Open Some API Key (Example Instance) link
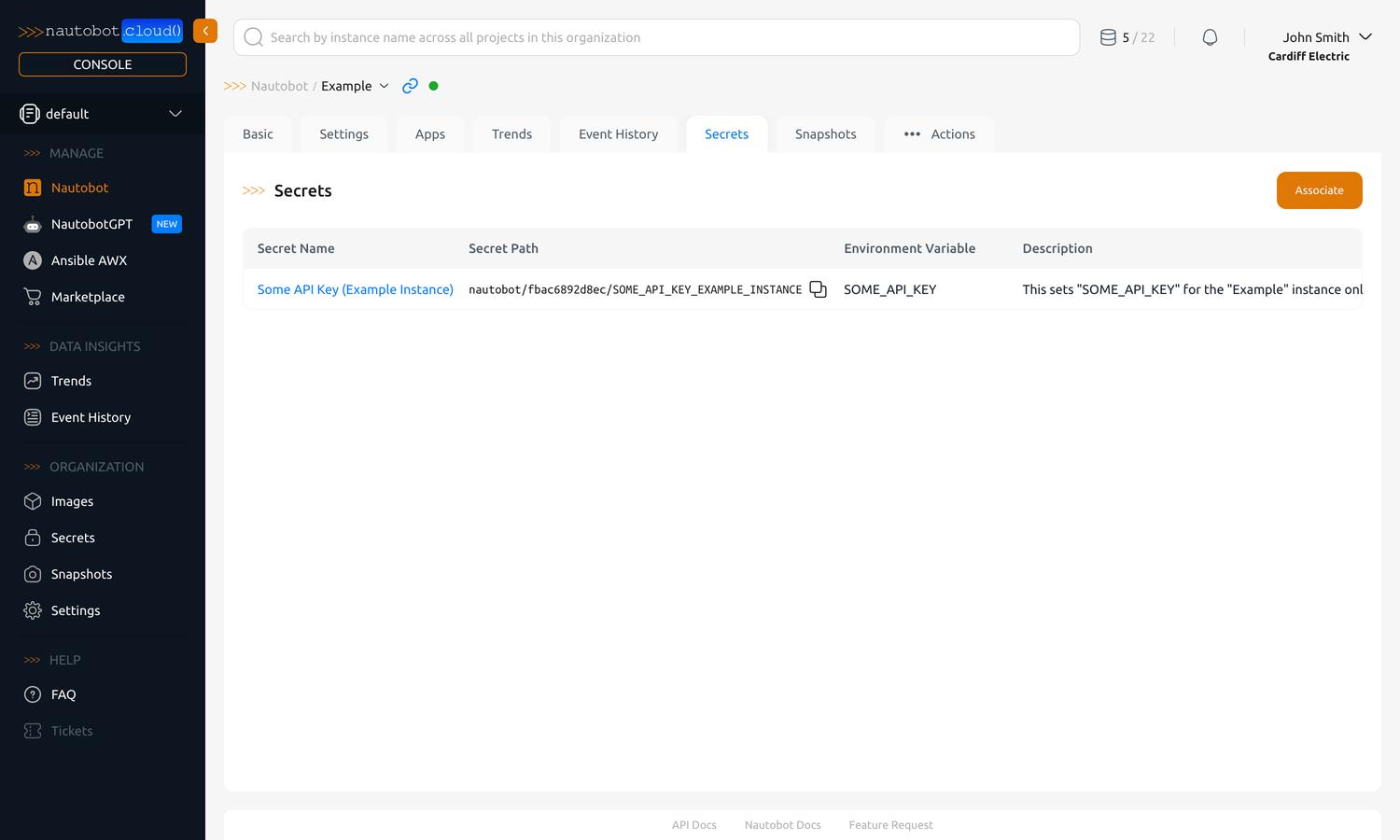The height and width of the screenshot is (840, 1400). [355, 289]
